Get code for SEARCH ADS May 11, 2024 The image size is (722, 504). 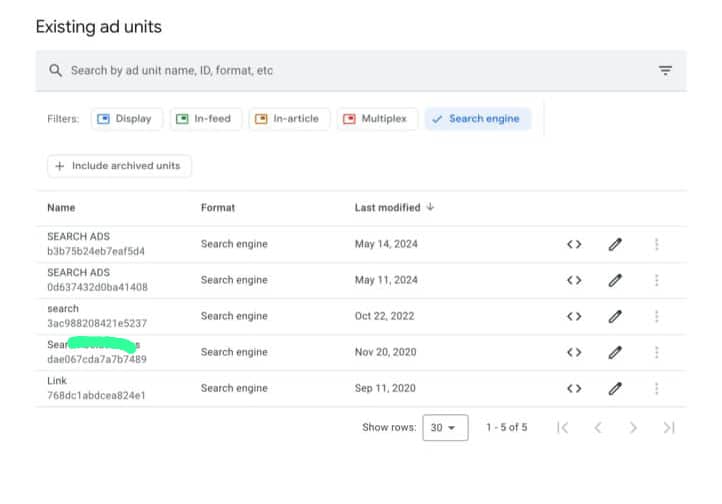574,280
